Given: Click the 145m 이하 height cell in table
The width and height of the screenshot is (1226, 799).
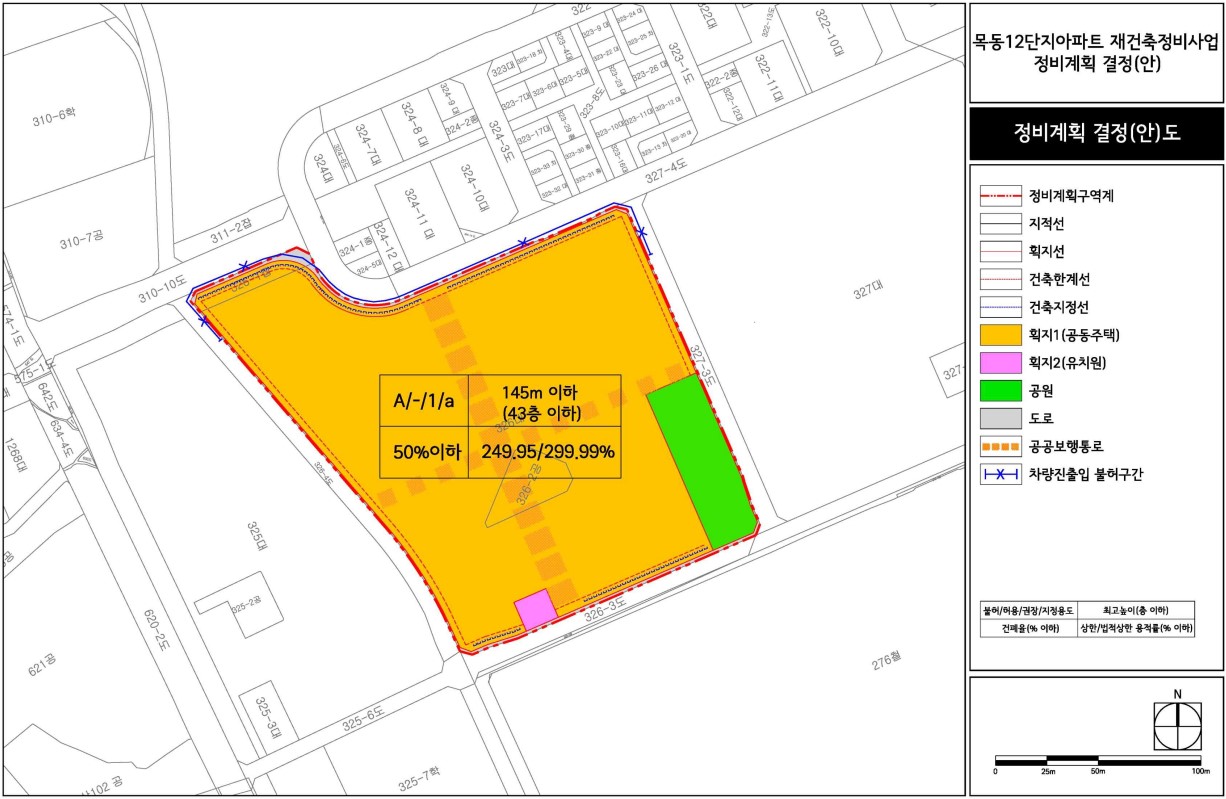Looking at the screenshot, I should [545, 400].
